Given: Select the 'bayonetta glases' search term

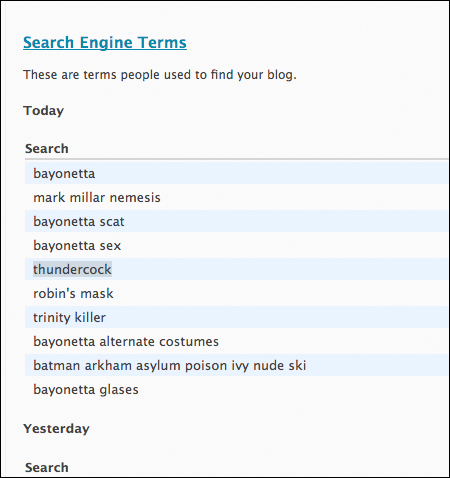Looking at the screenshot, I should (x=86, y=390).
